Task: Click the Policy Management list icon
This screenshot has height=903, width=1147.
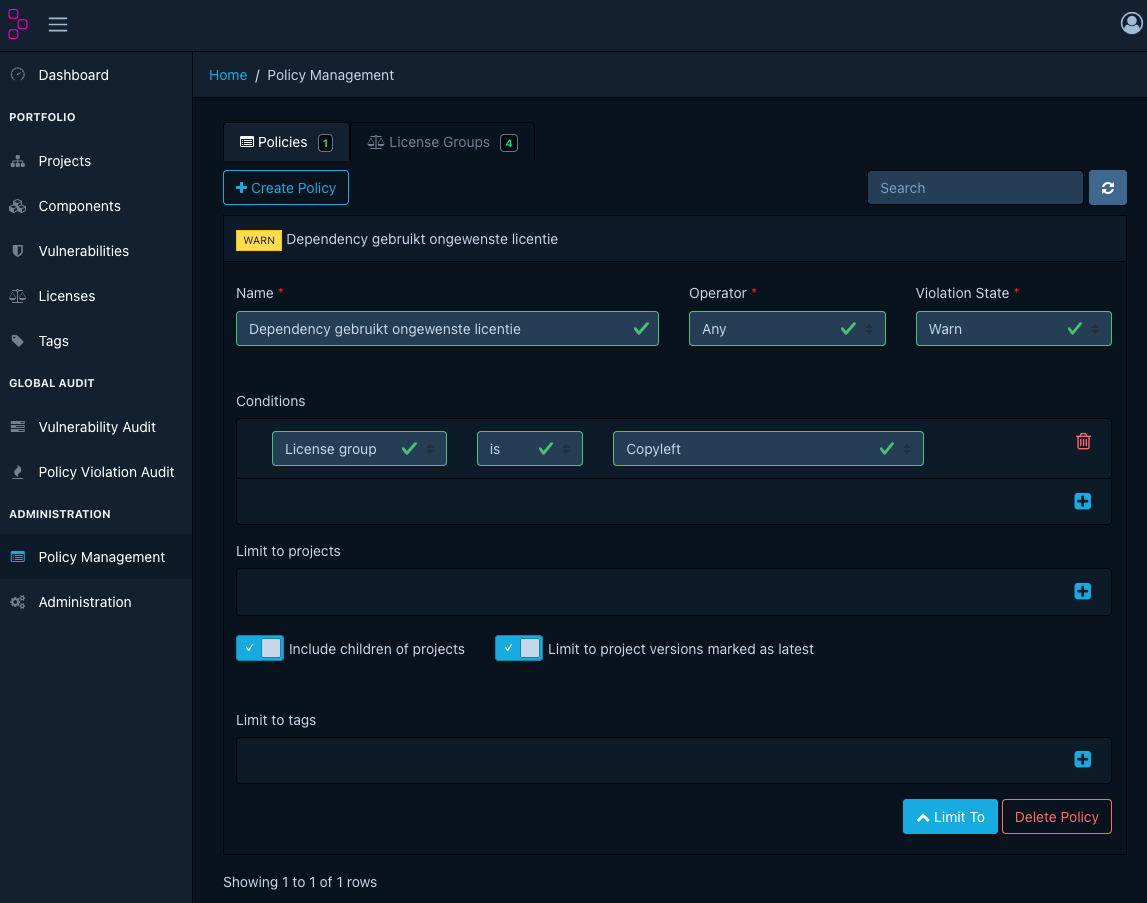Action: (18, 557)
